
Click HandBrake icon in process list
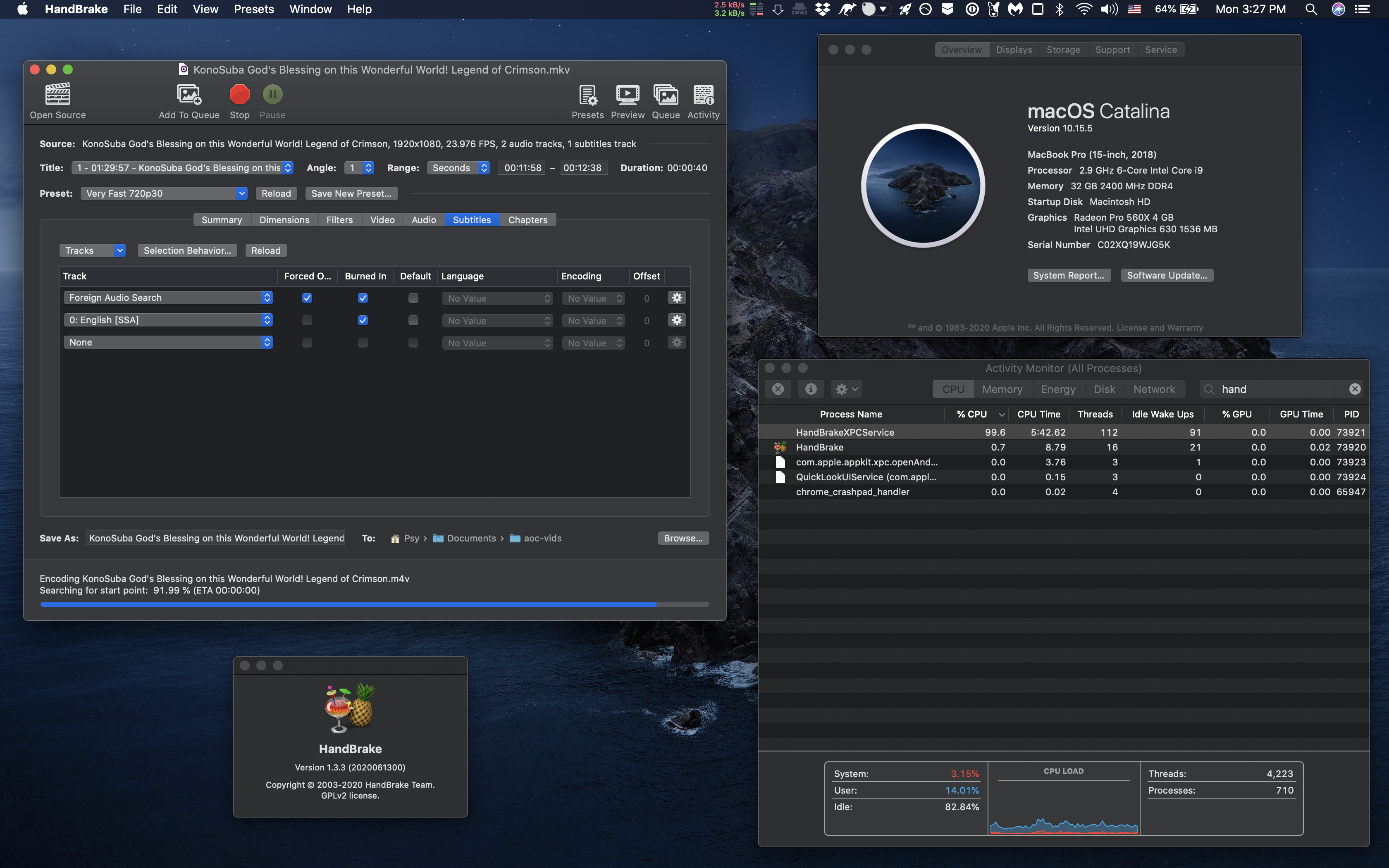pos(779,447)
